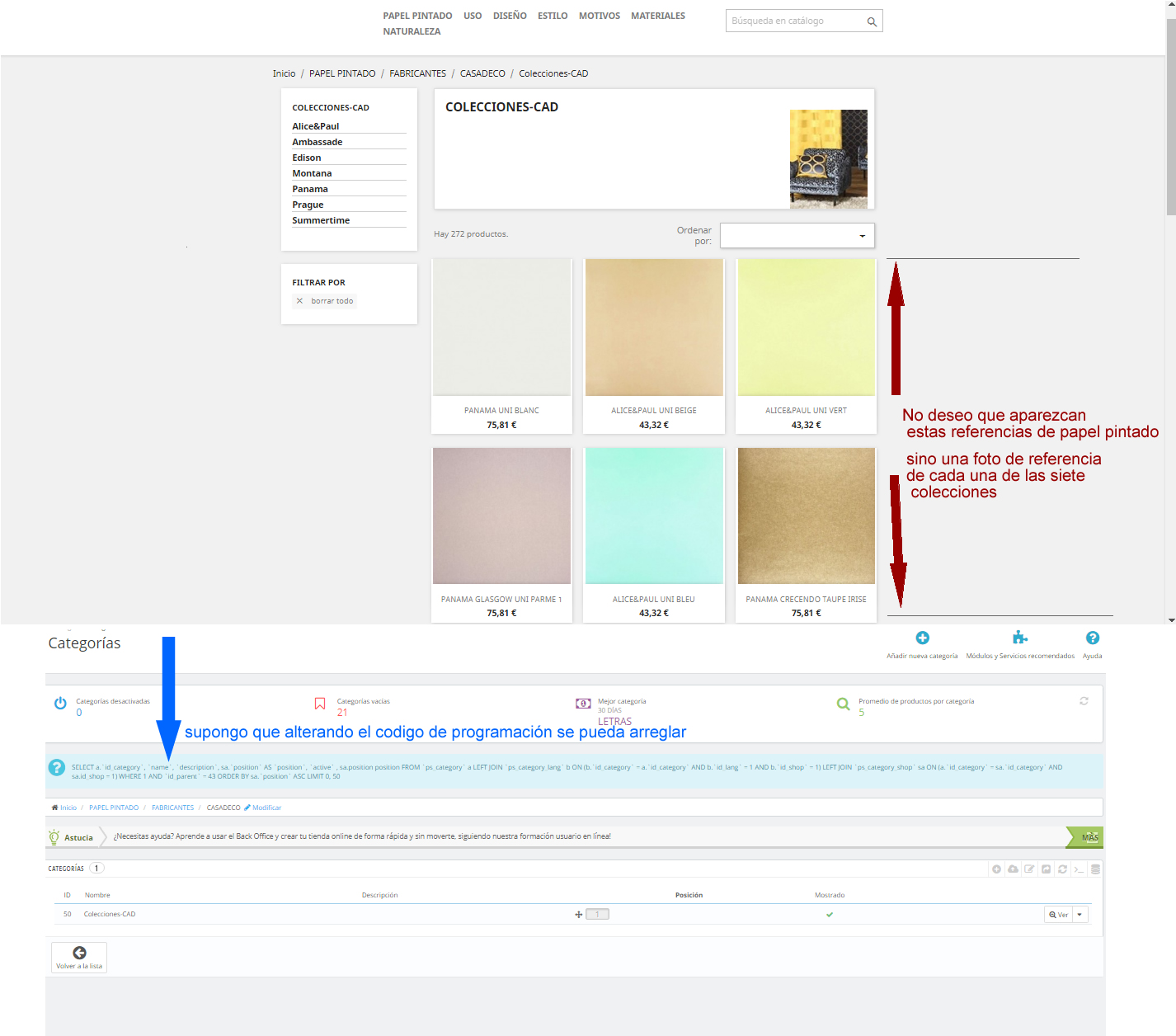
Task: Click the position number field for Colecciones-CAD
Action: 598,914
